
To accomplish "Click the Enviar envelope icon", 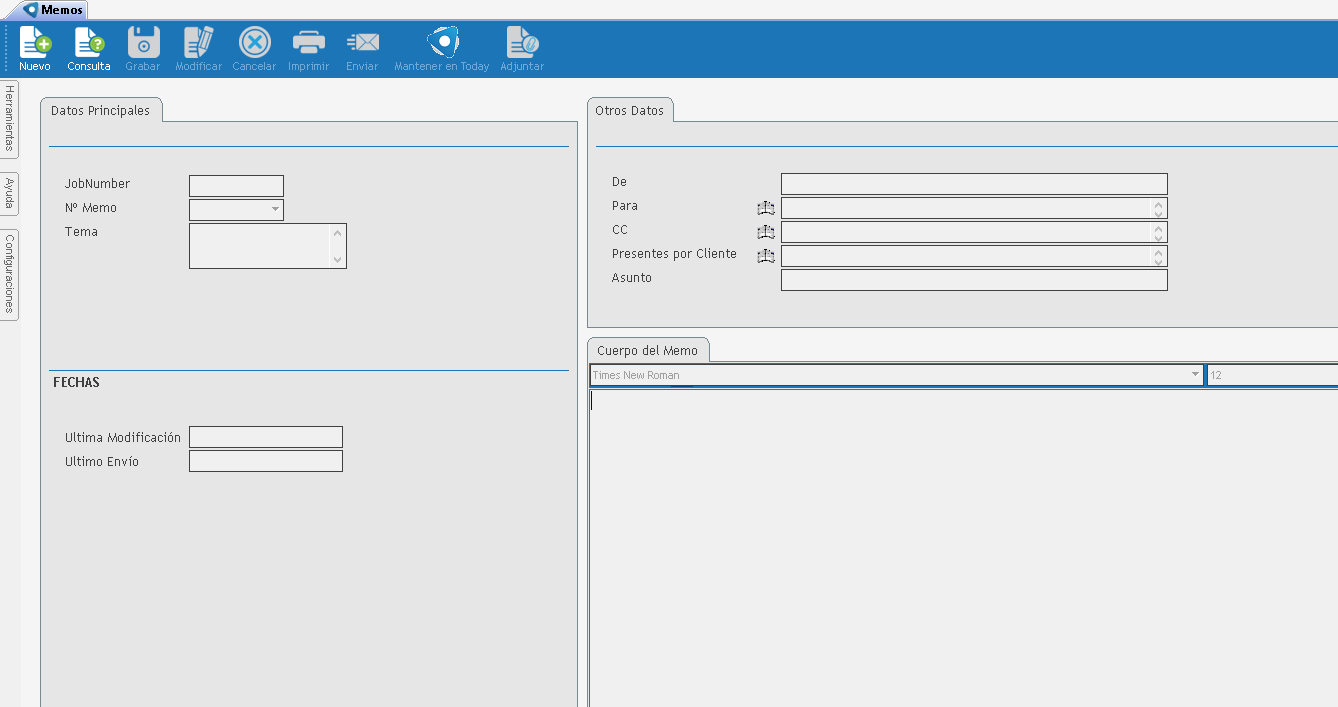I will pos(362,44).
